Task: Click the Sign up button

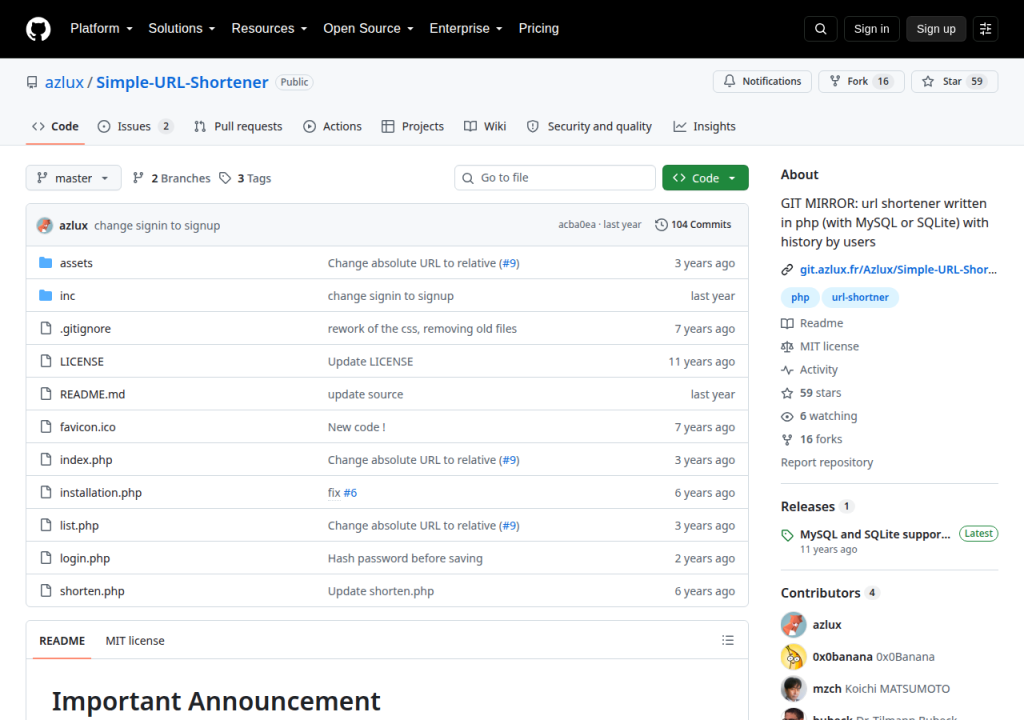Action: coord(936,29)
